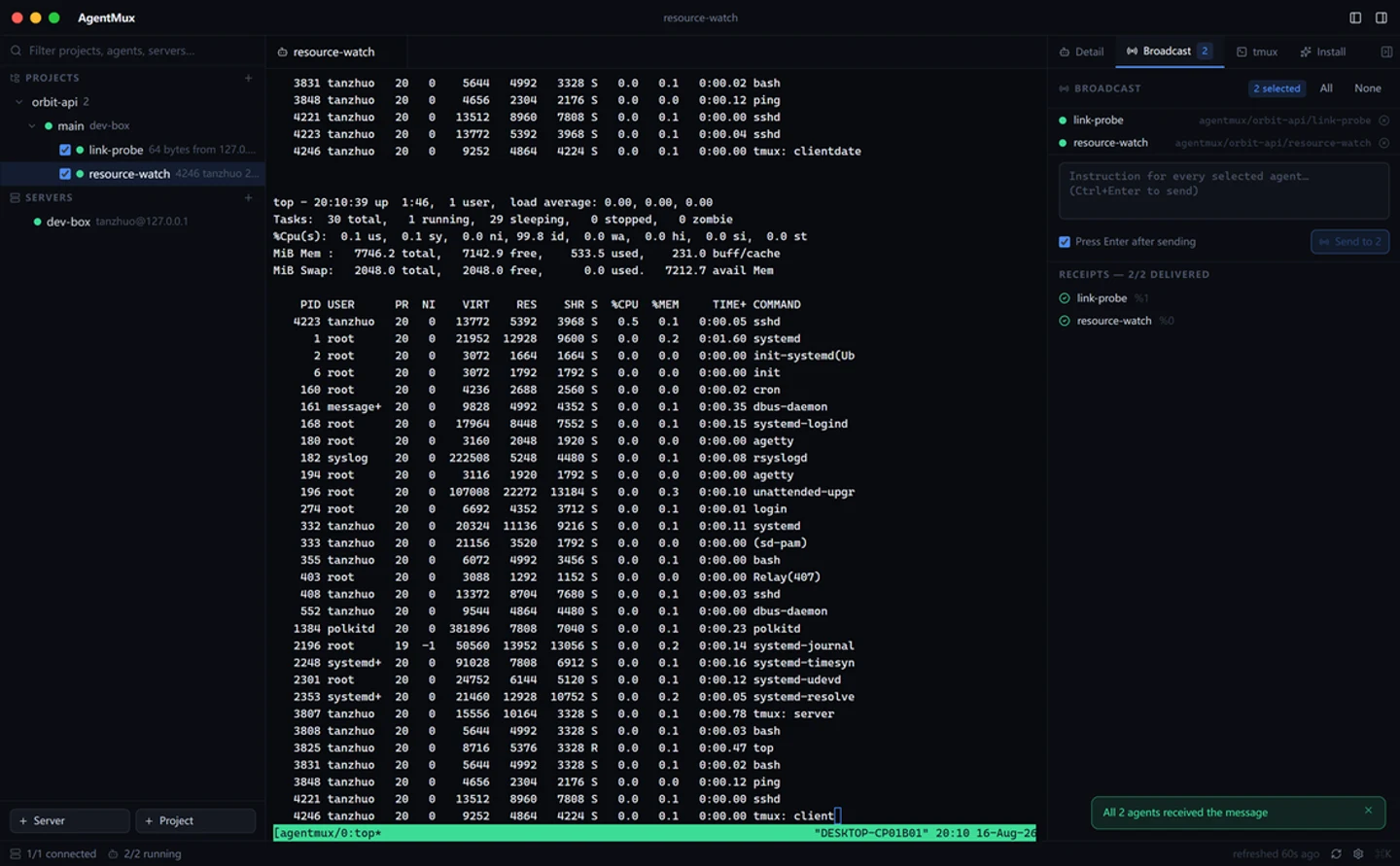Image resolution: width=1400 pixels, height=866 pixels.
Task: Collapse the main branch node
Action: tap(32, 125)
